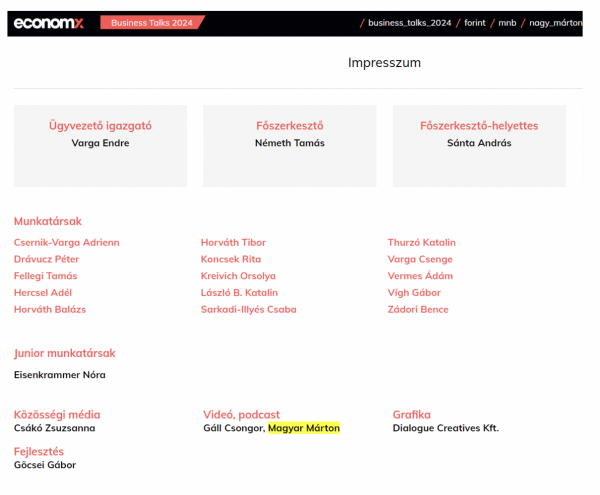Open Varga Csenge's author page
The image size is (600, 495).
420,259
